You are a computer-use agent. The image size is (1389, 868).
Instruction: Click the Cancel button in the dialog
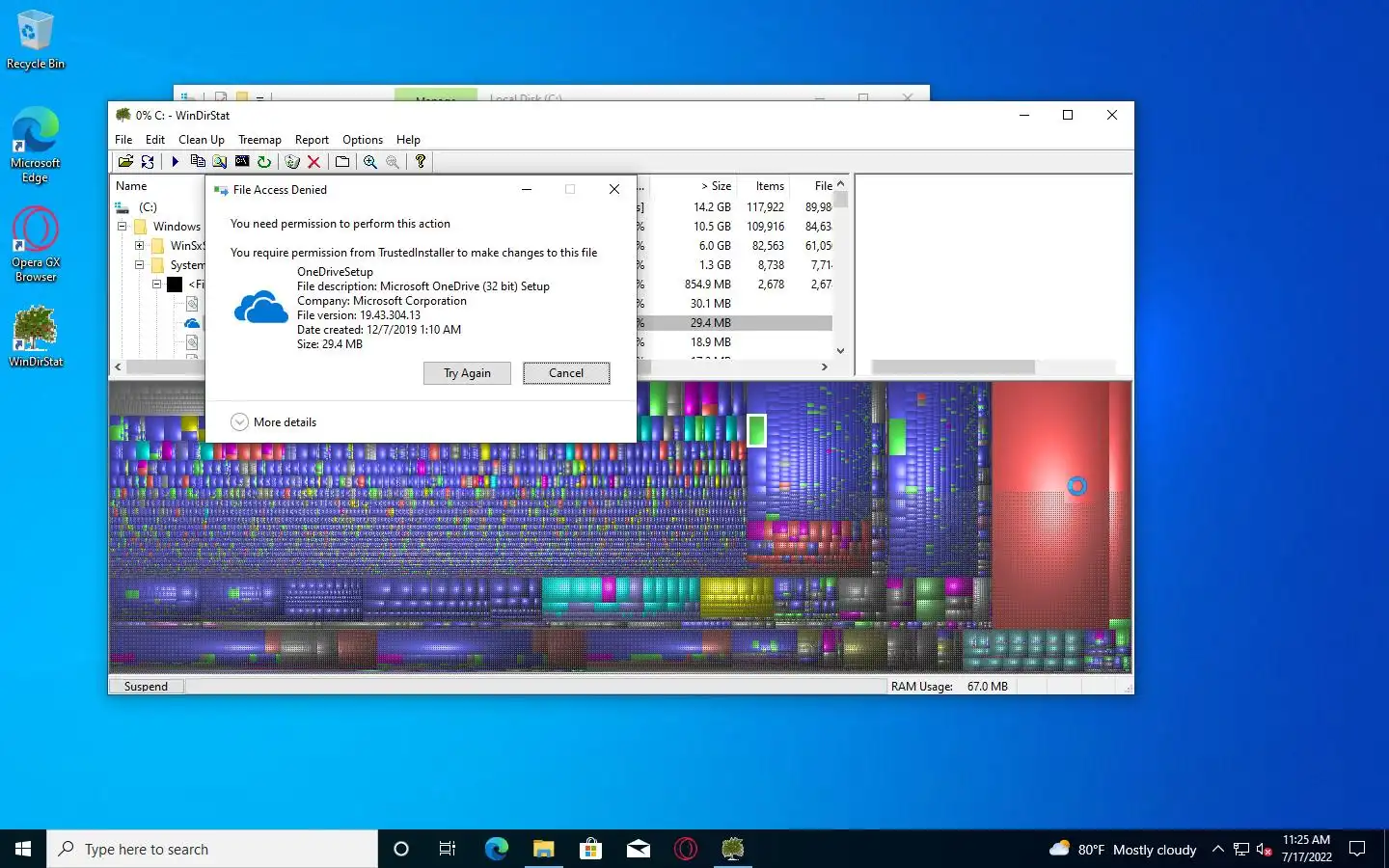point(566,373)
